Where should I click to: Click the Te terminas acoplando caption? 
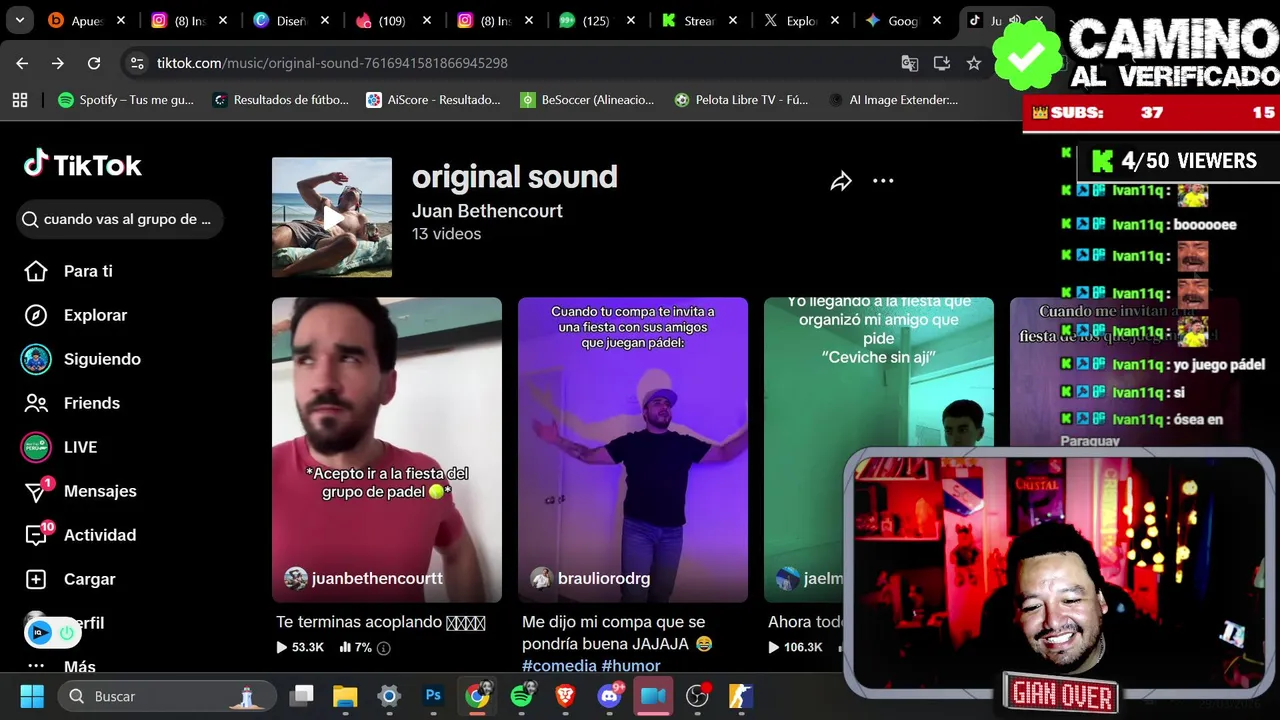coord(381,622)
